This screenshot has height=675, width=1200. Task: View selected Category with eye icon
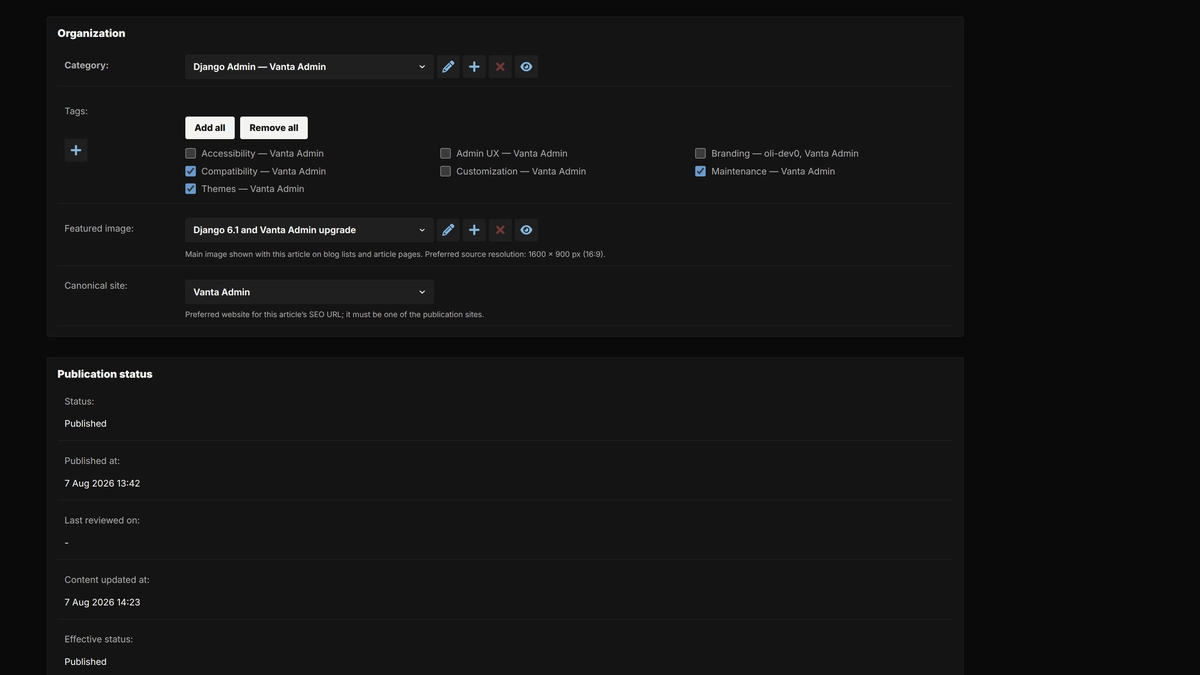(526, 67)
